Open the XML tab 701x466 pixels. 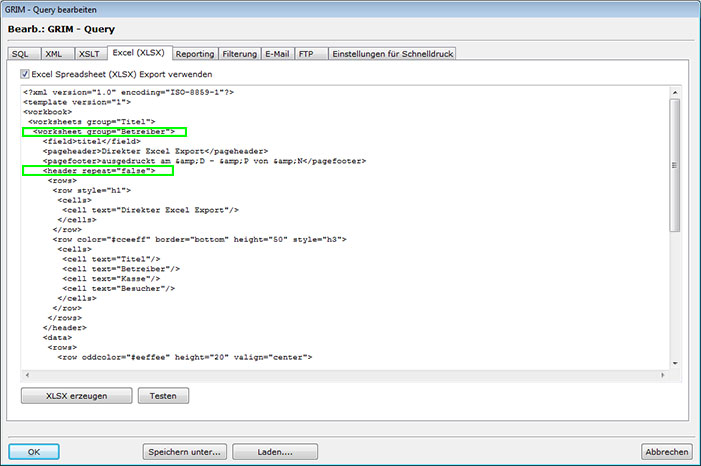tap(53, 53)
